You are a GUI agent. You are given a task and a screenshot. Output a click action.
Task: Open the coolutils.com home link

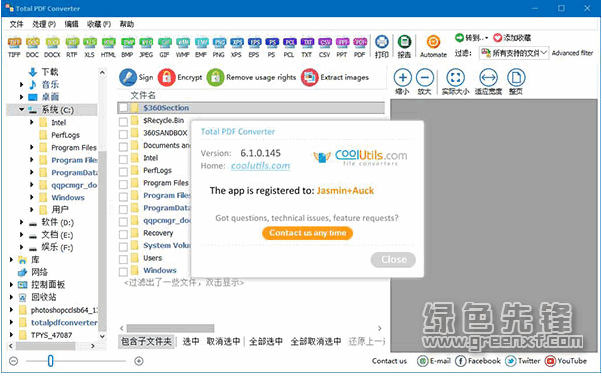pyautogui.click(x=260, y=166)
